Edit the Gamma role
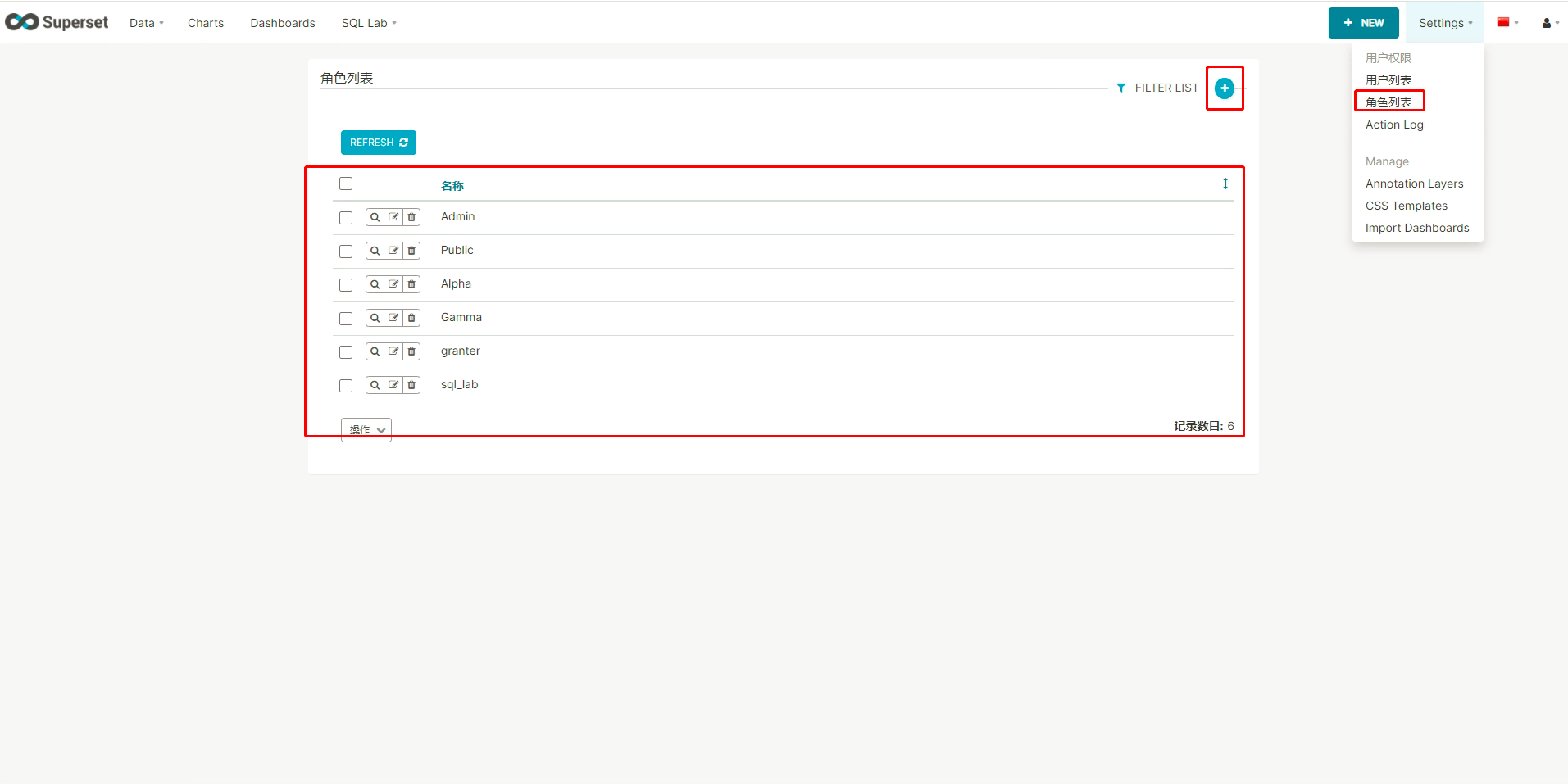Image resolution: width=1568 pixels, height=784 pixels. coord(393,318)
